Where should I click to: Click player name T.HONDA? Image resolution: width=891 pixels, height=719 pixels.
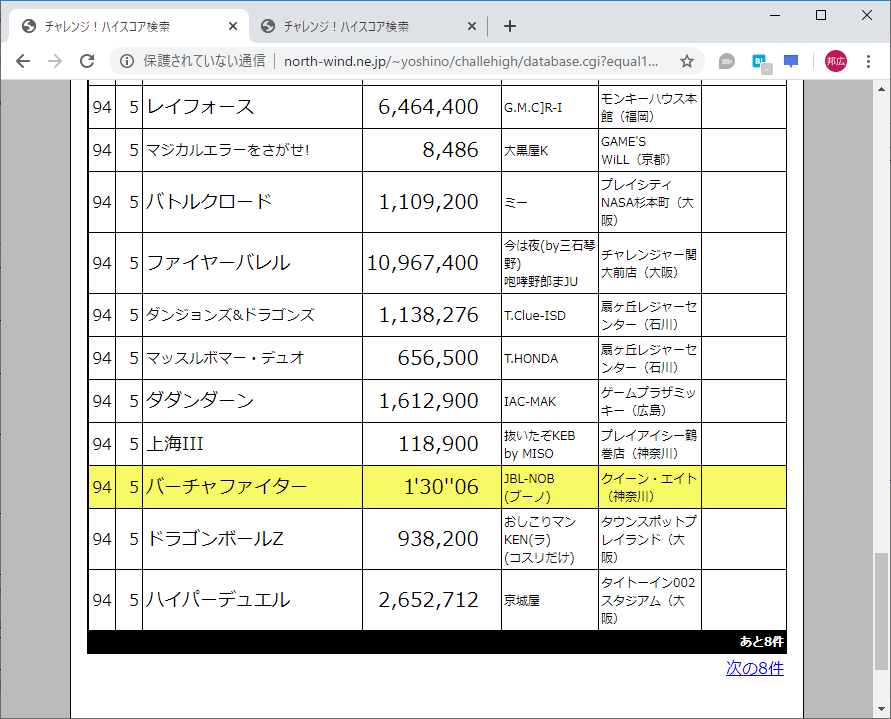531,359
